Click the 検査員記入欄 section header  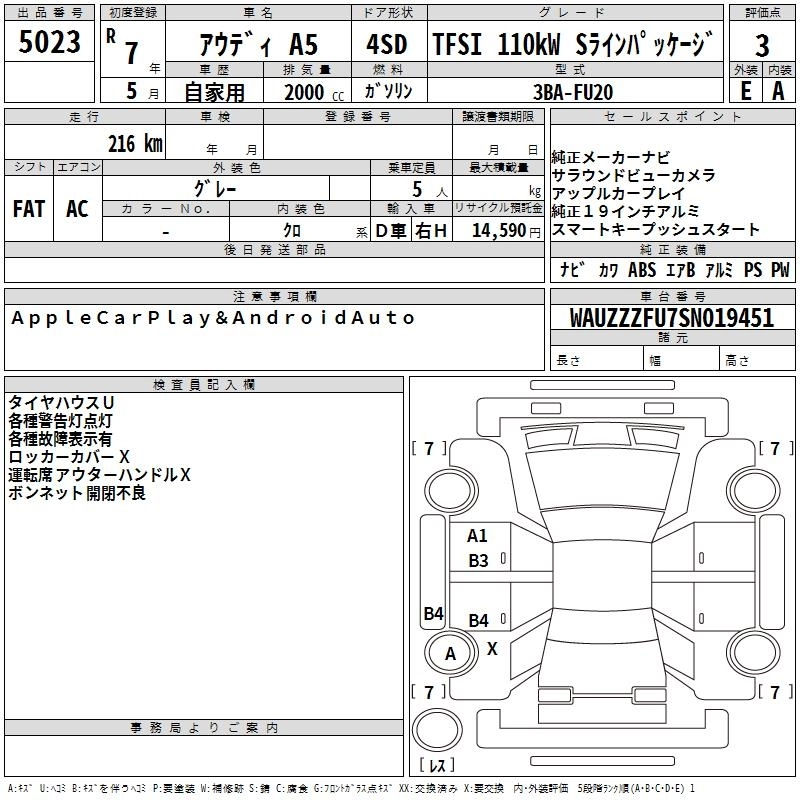(x=204, y=384)
